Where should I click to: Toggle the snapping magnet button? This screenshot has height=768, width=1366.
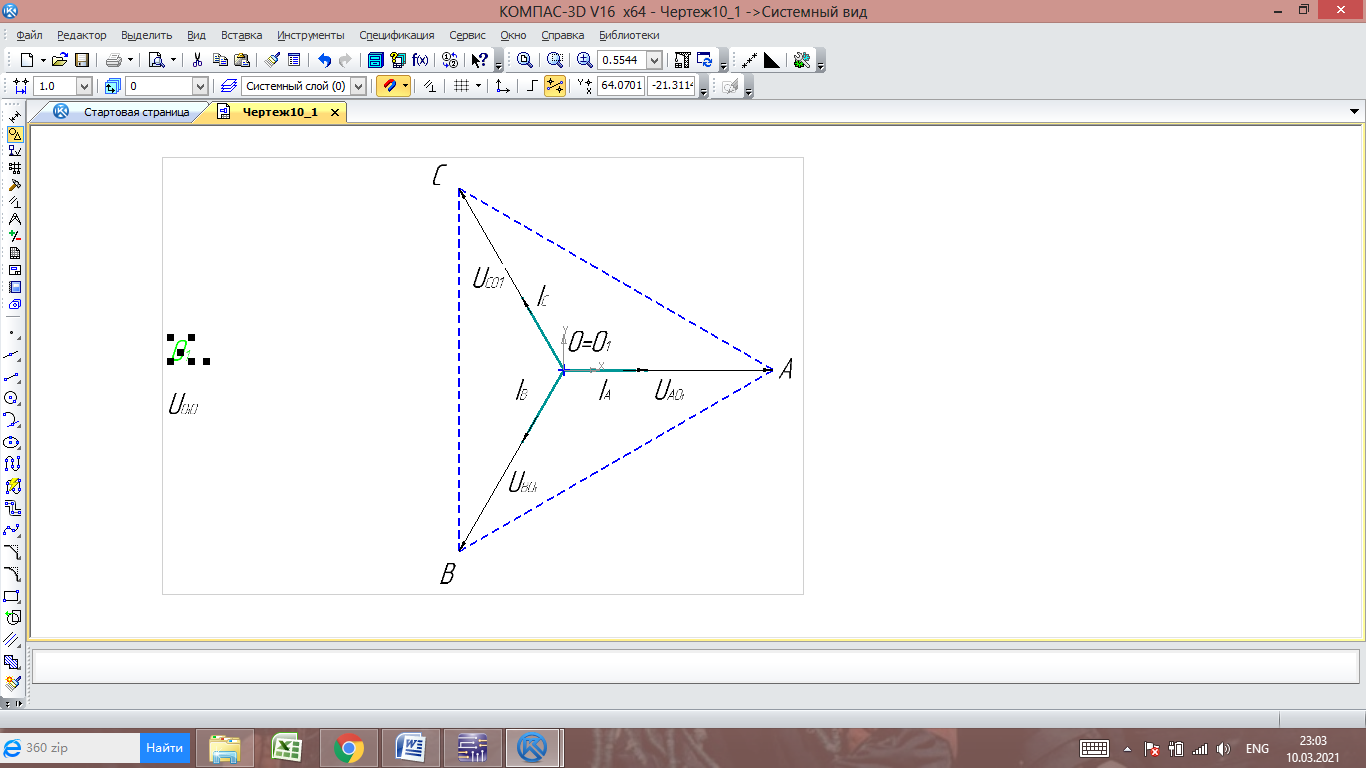387,86
